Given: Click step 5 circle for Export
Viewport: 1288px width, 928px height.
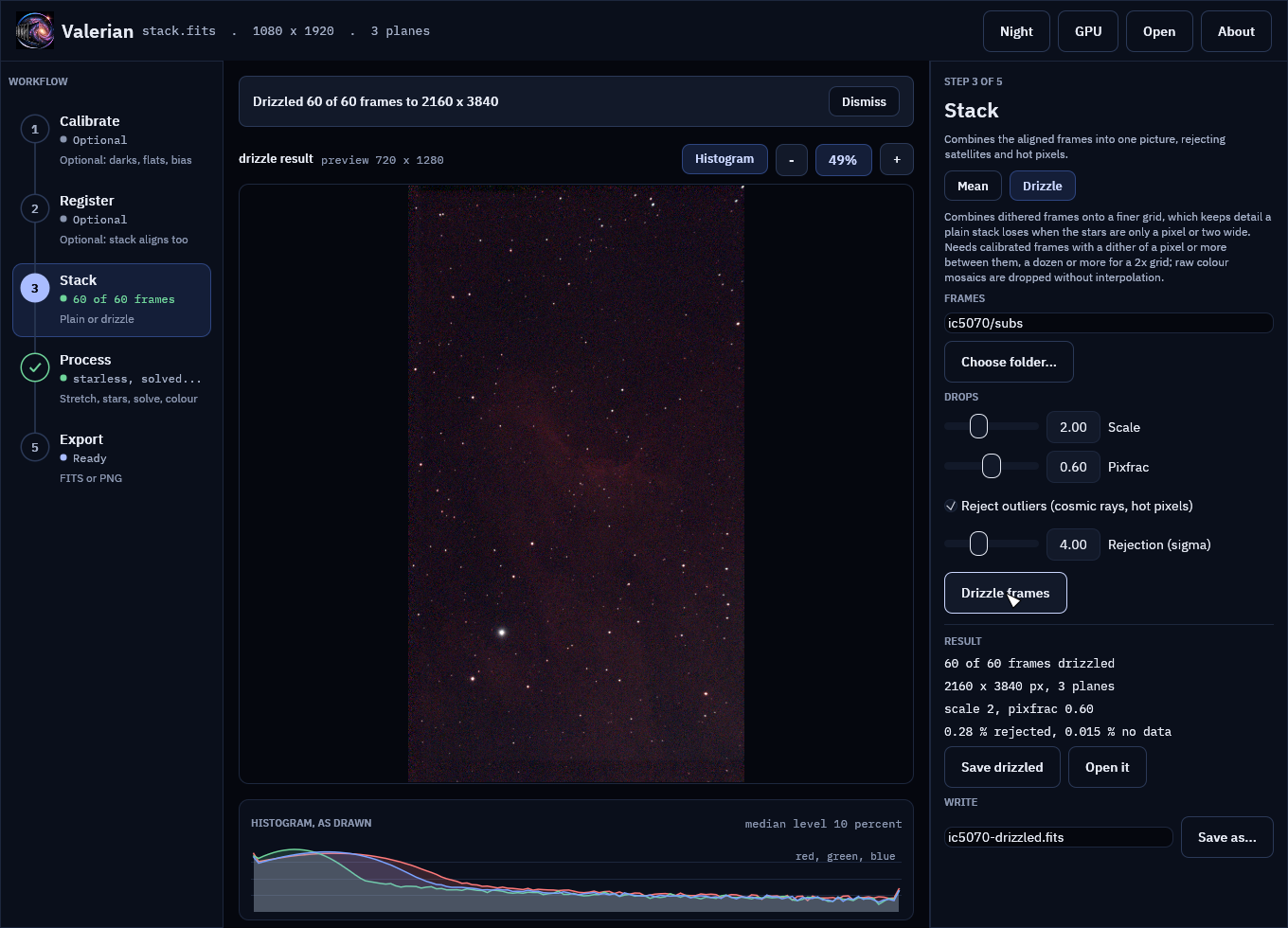Looking at the screenshot, I should point(35,447).
